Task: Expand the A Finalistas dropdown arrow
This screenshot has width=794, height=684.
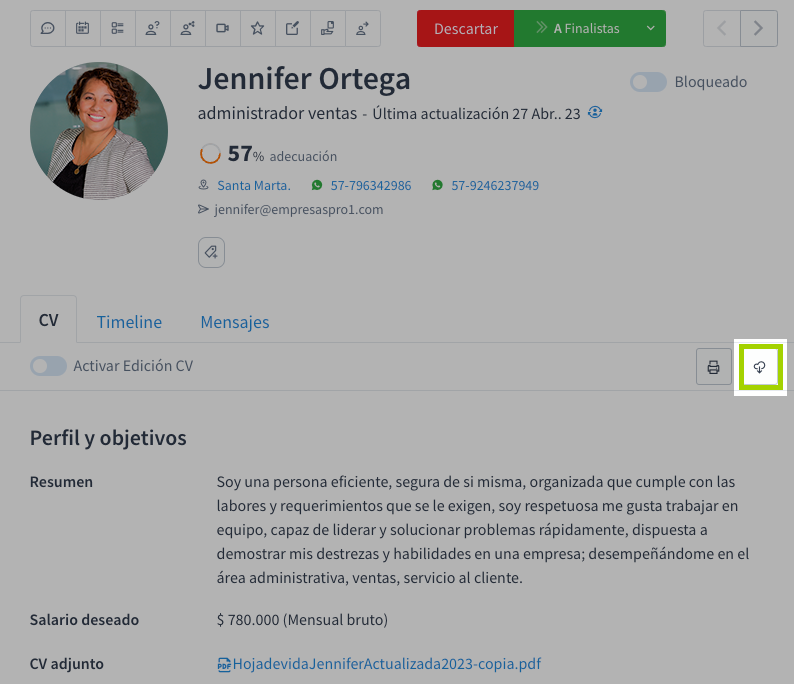Action: [651, 29]
